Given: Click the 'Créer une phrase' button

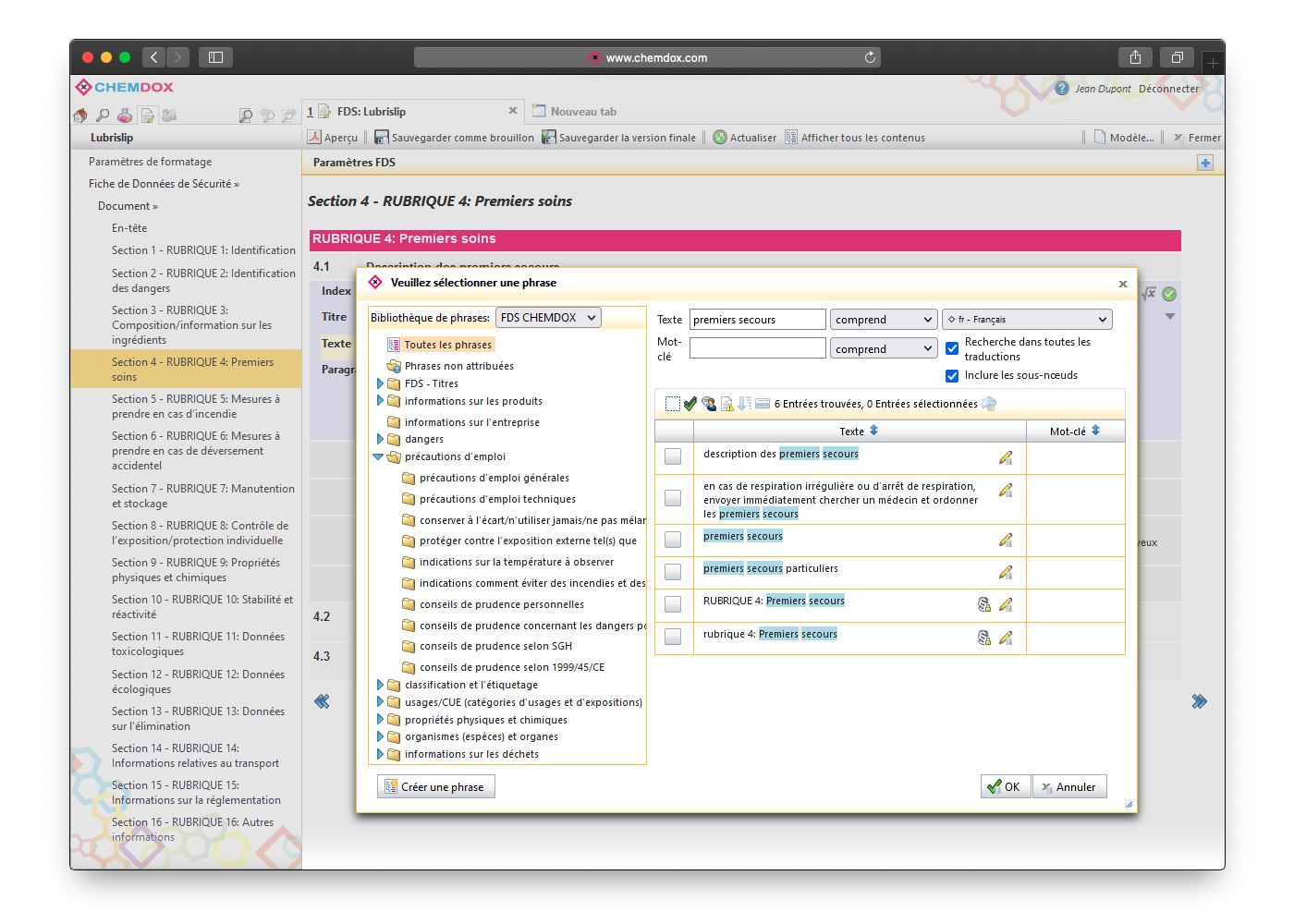Looking at the screenshot, I should 436,786.
